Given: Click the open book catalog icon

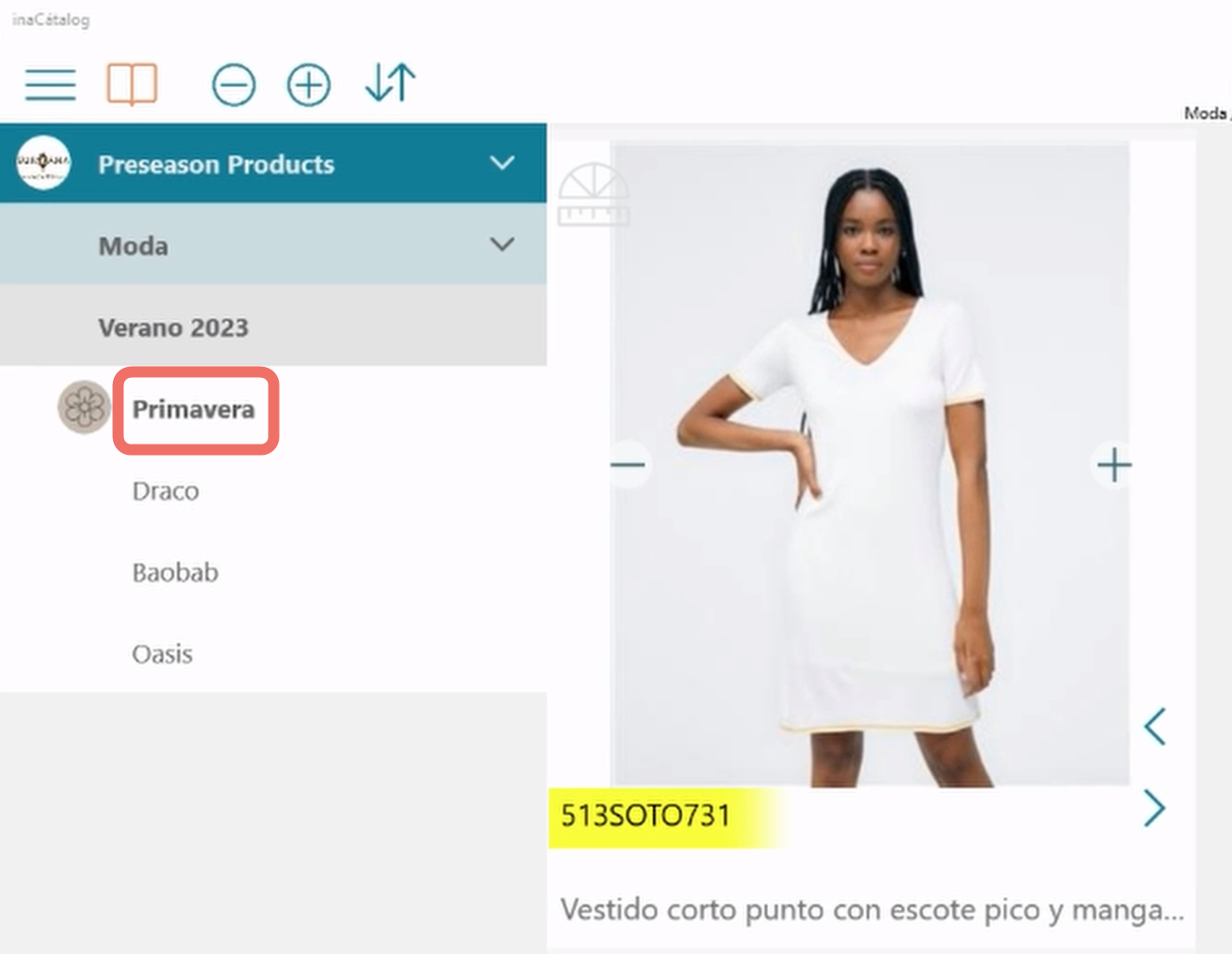Looking at the screenshot, I should 132,85.
